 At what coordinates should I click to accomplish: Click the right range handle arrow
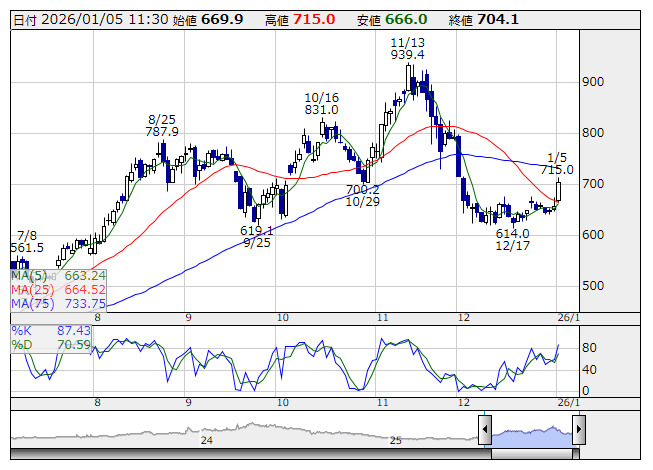pos(578,431)
